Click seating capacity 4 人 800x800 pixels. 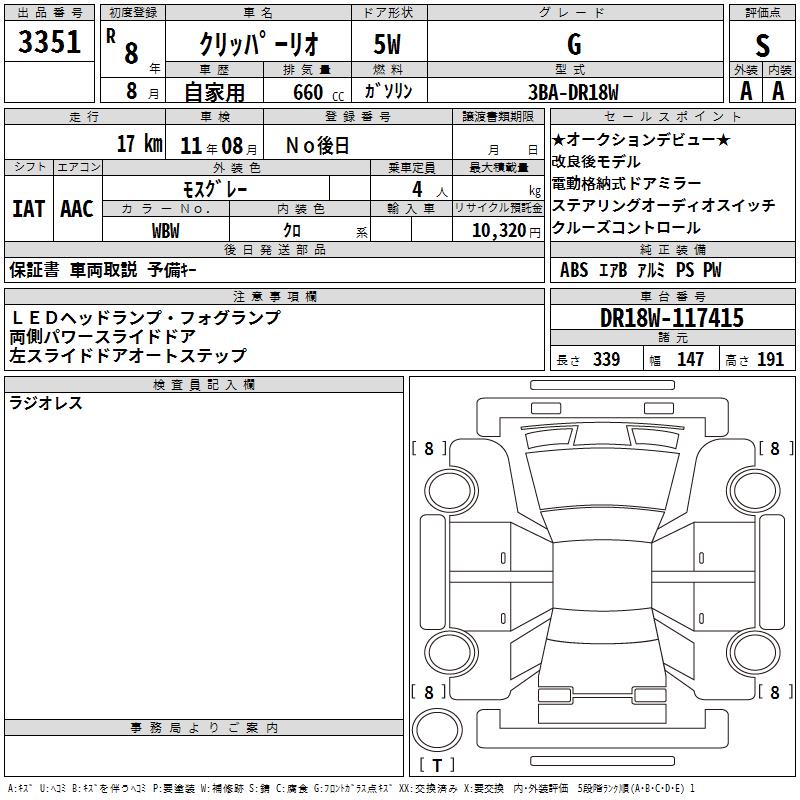pyautogui.click(x=430, y=190)
